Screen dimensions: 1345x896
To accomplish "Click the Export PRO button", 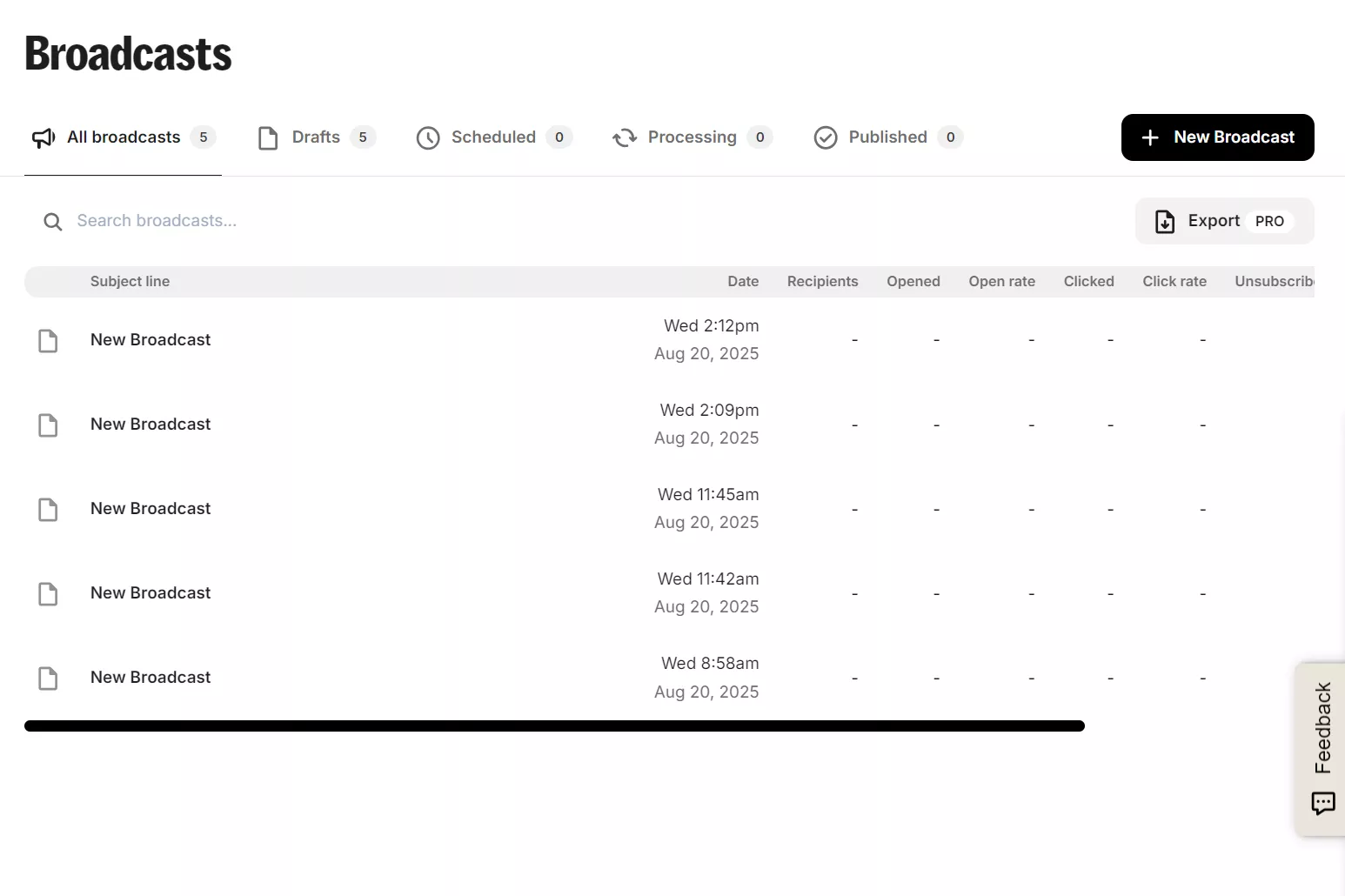I will (x=1224, y=221).
